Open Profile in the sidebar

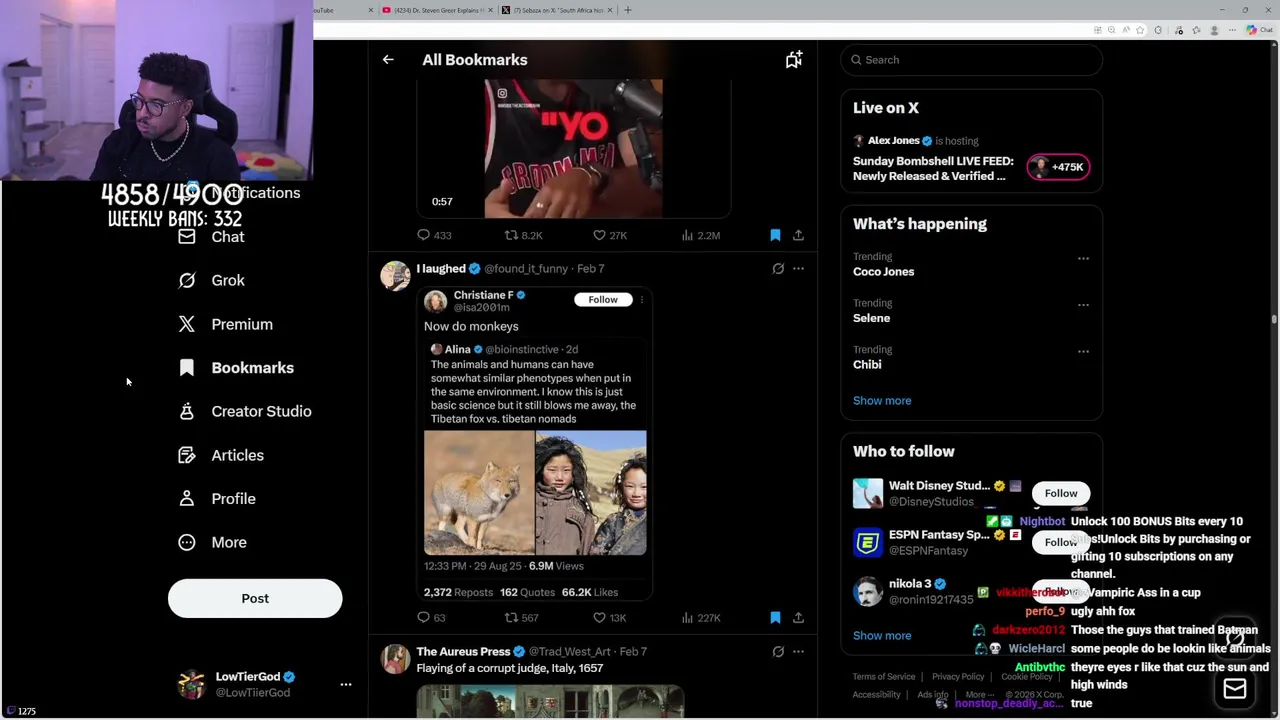[217, 499]
